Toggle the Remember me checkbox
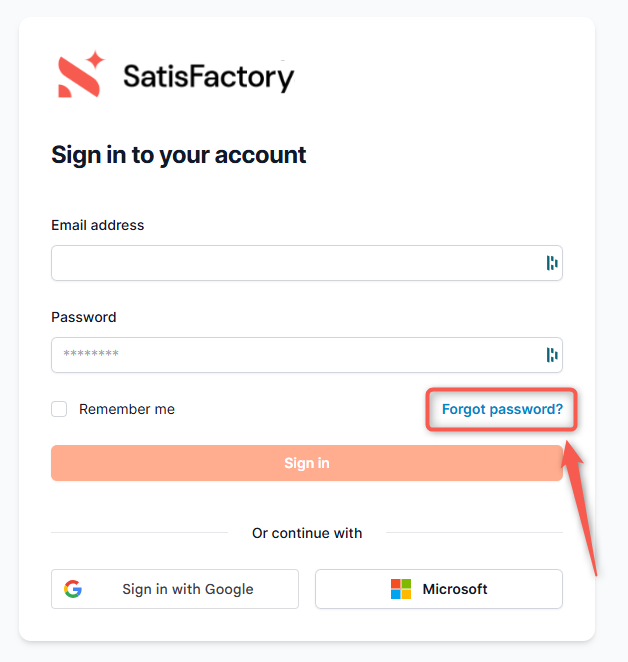Viewport: 628px width, 662px height. [x=59, y=409]
